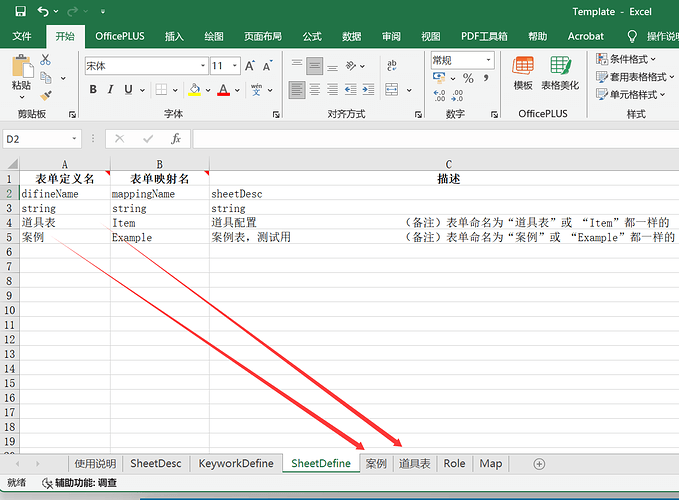Select cell containing difineName
The width and height of the screenshot is (679, 500).
tap(65, 194)
